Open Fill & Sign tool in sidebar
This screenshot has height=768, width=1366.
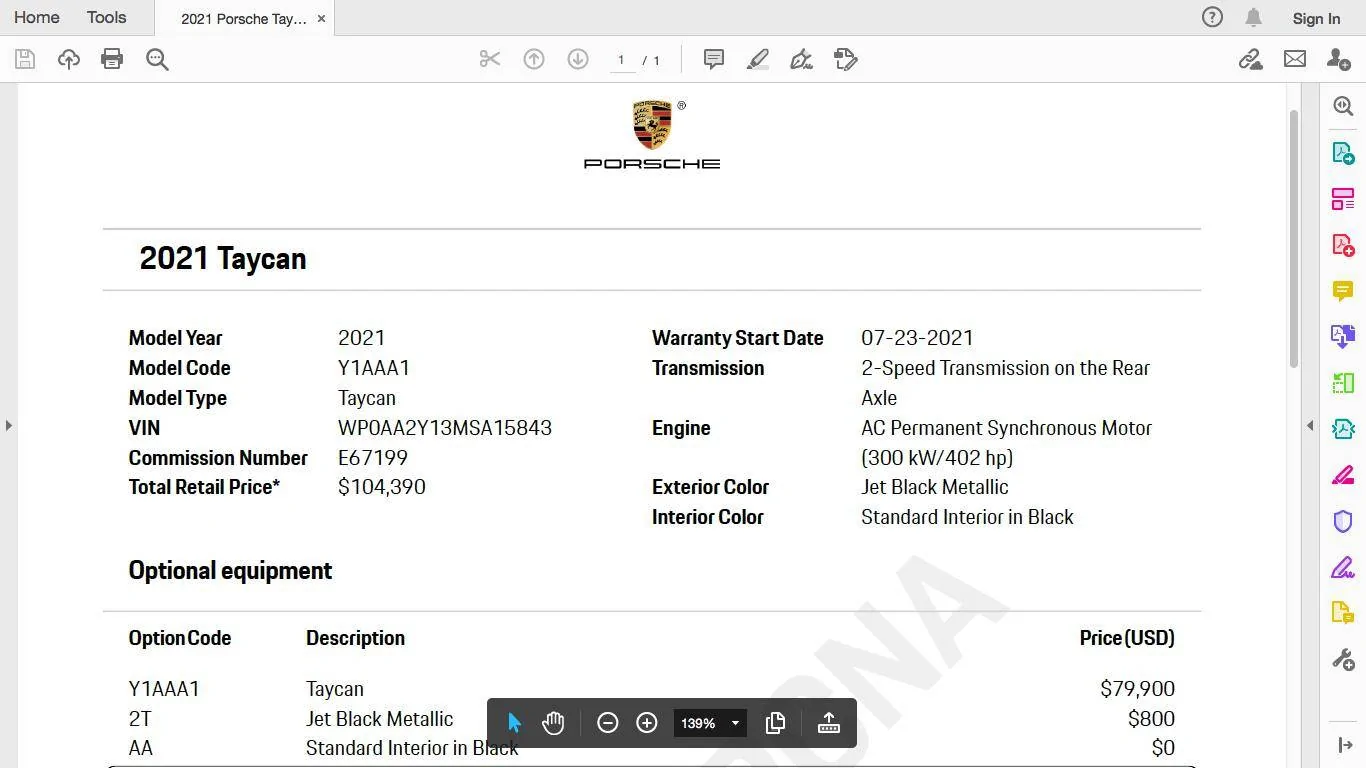[1343, 567]
